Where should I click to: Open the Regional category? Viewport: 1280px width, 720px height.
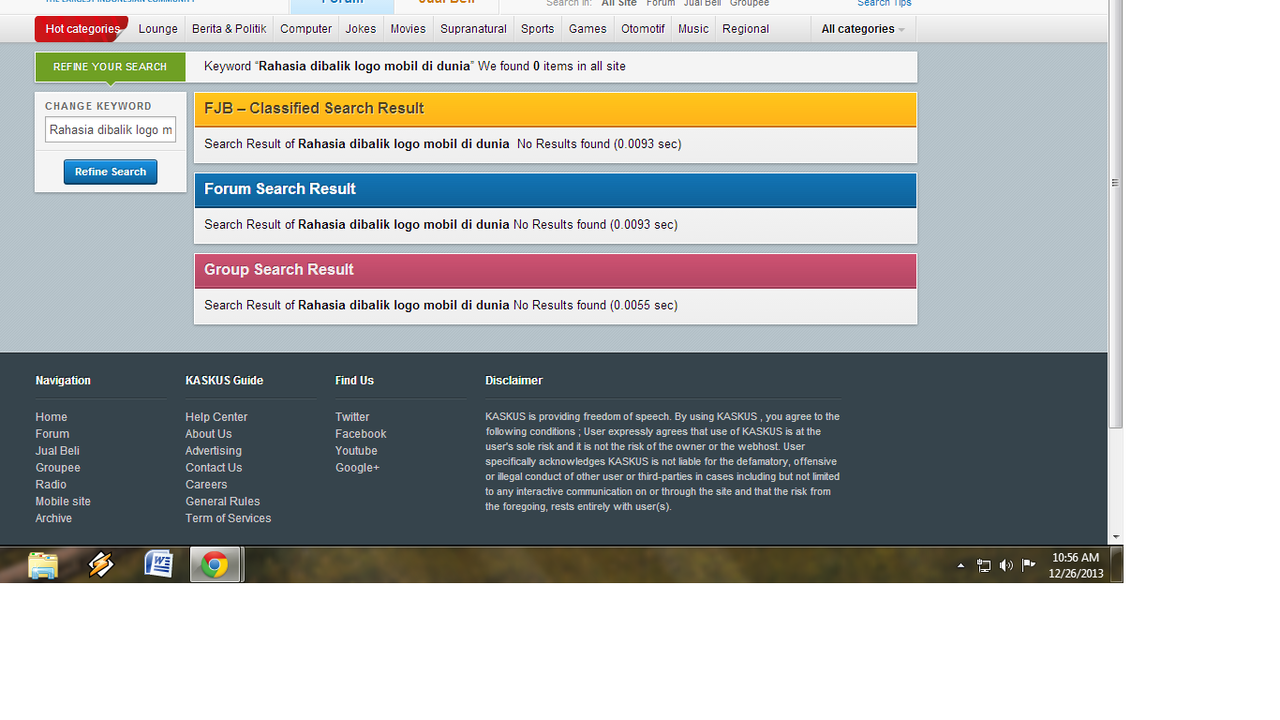(746, 29)
